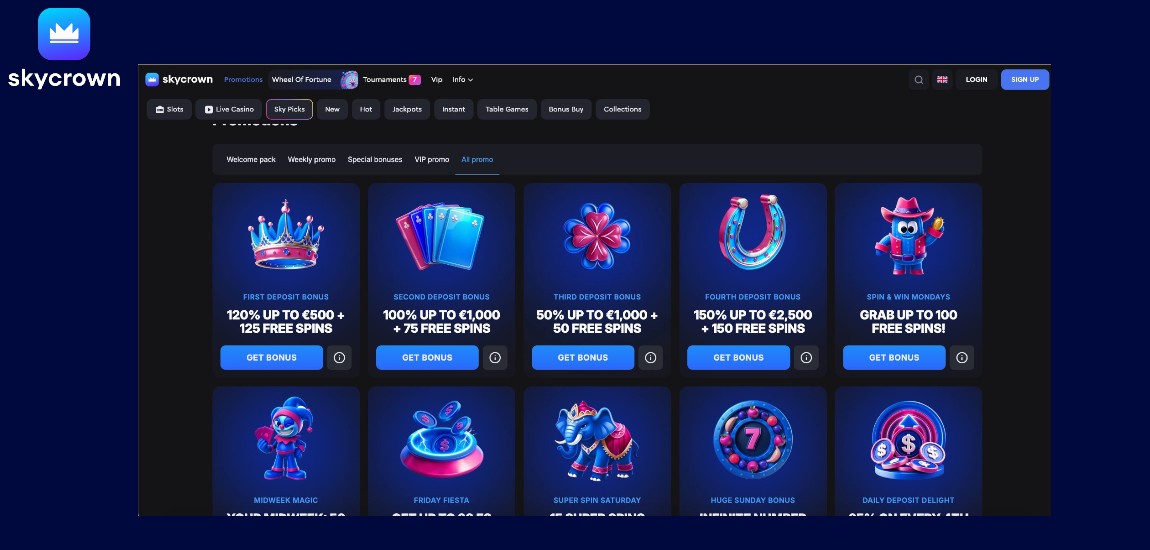The width and height of the screenshot is (1150, 550).
Task: Click the coin bowl image of Friday Fiesta
Action: pos(442,440)
